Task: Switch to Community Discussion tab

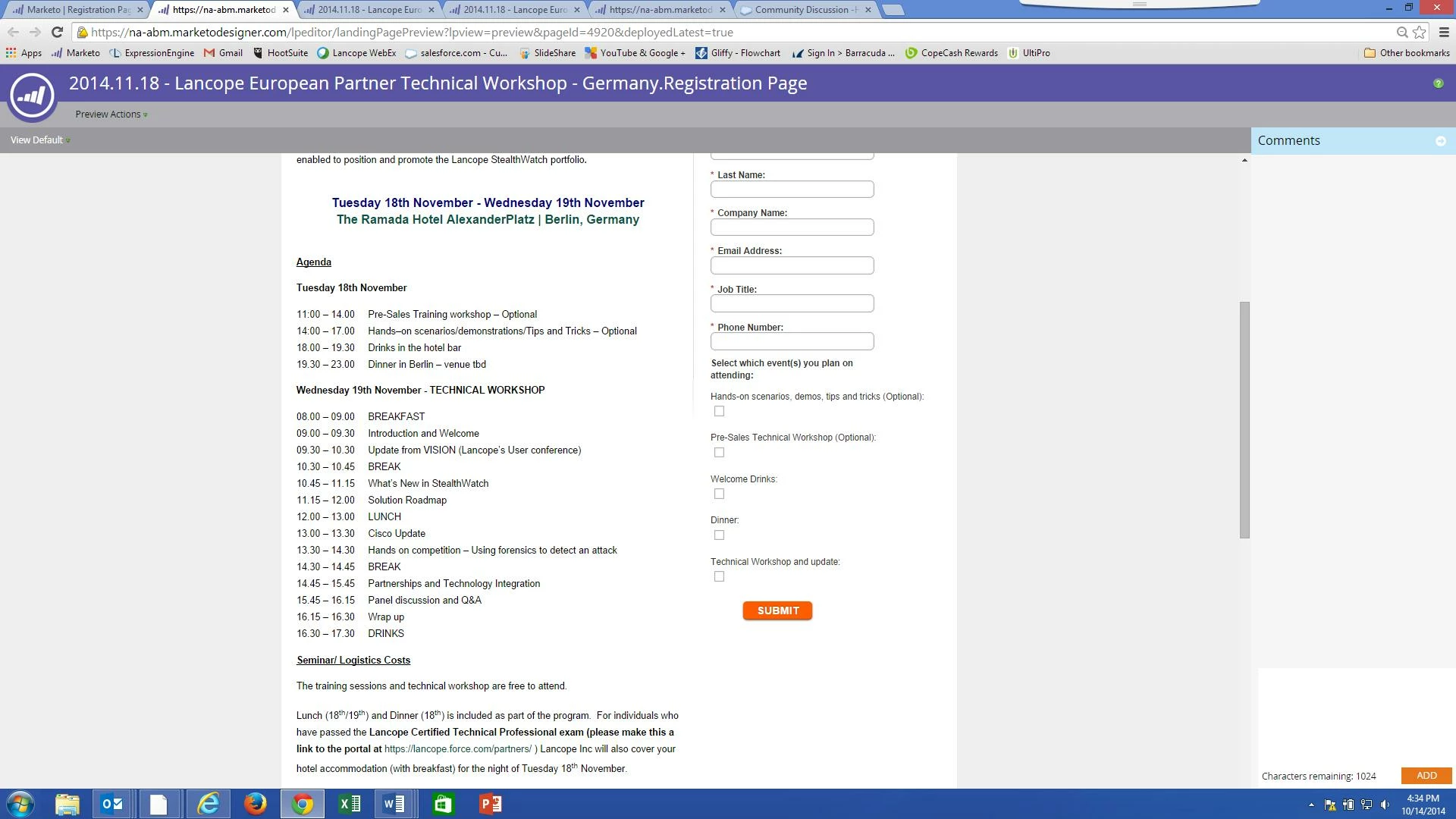Action: pyautogui.click(x=801, y=10)
